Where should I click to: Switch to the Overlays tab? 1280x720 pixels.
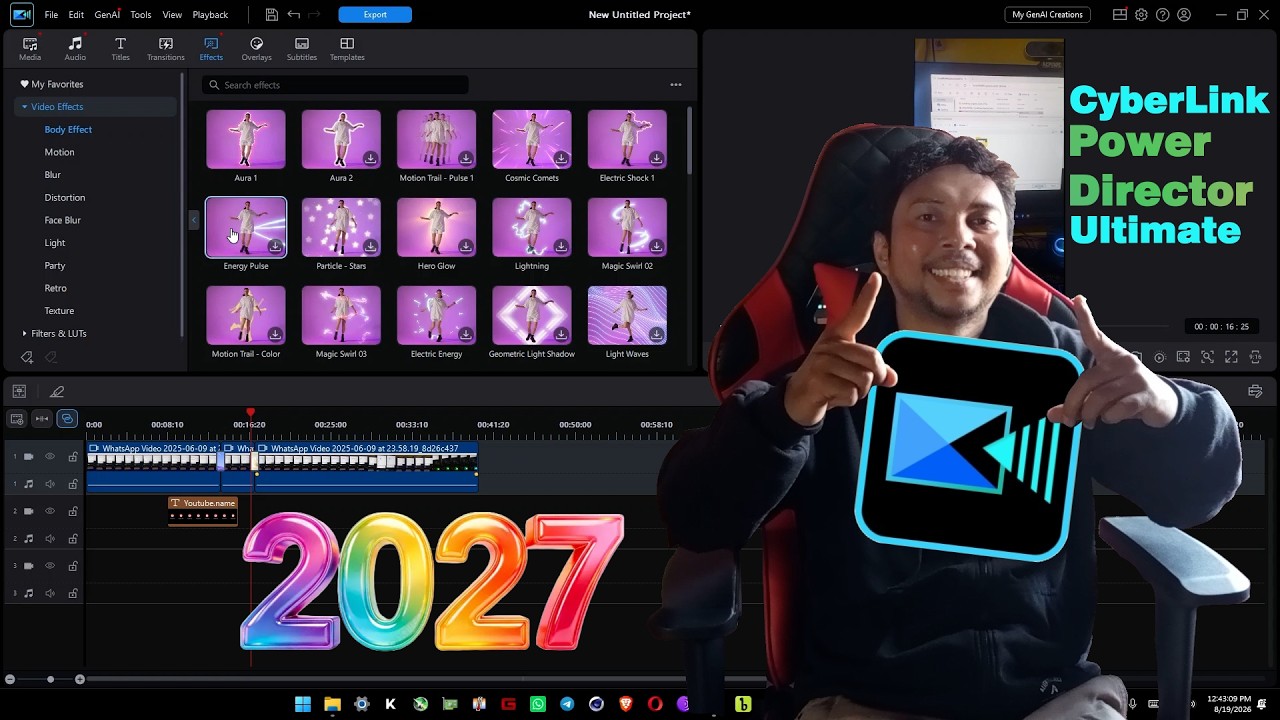256,49
